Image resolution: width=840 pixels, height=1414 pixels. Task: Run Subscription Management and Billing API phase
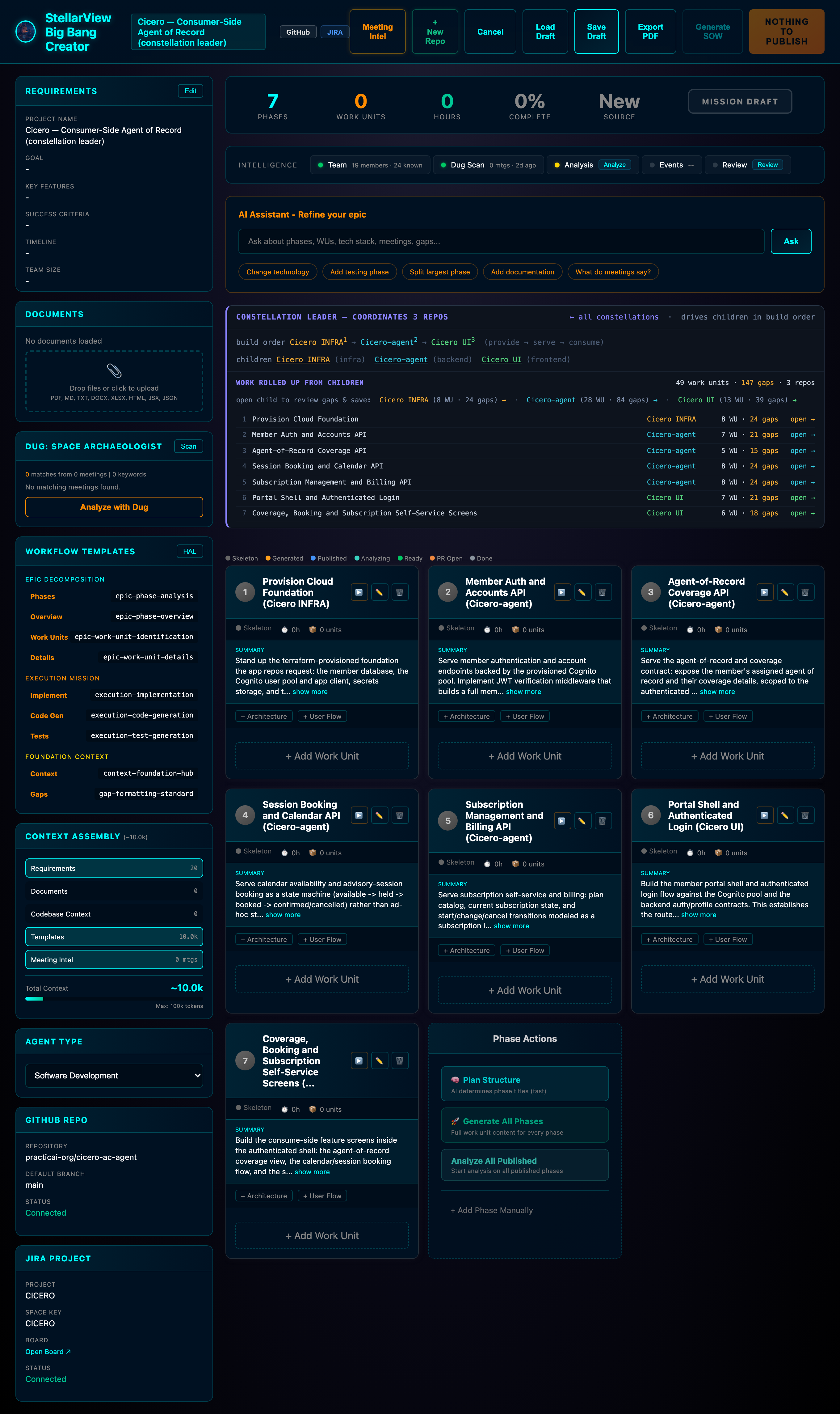coord(561,820)
